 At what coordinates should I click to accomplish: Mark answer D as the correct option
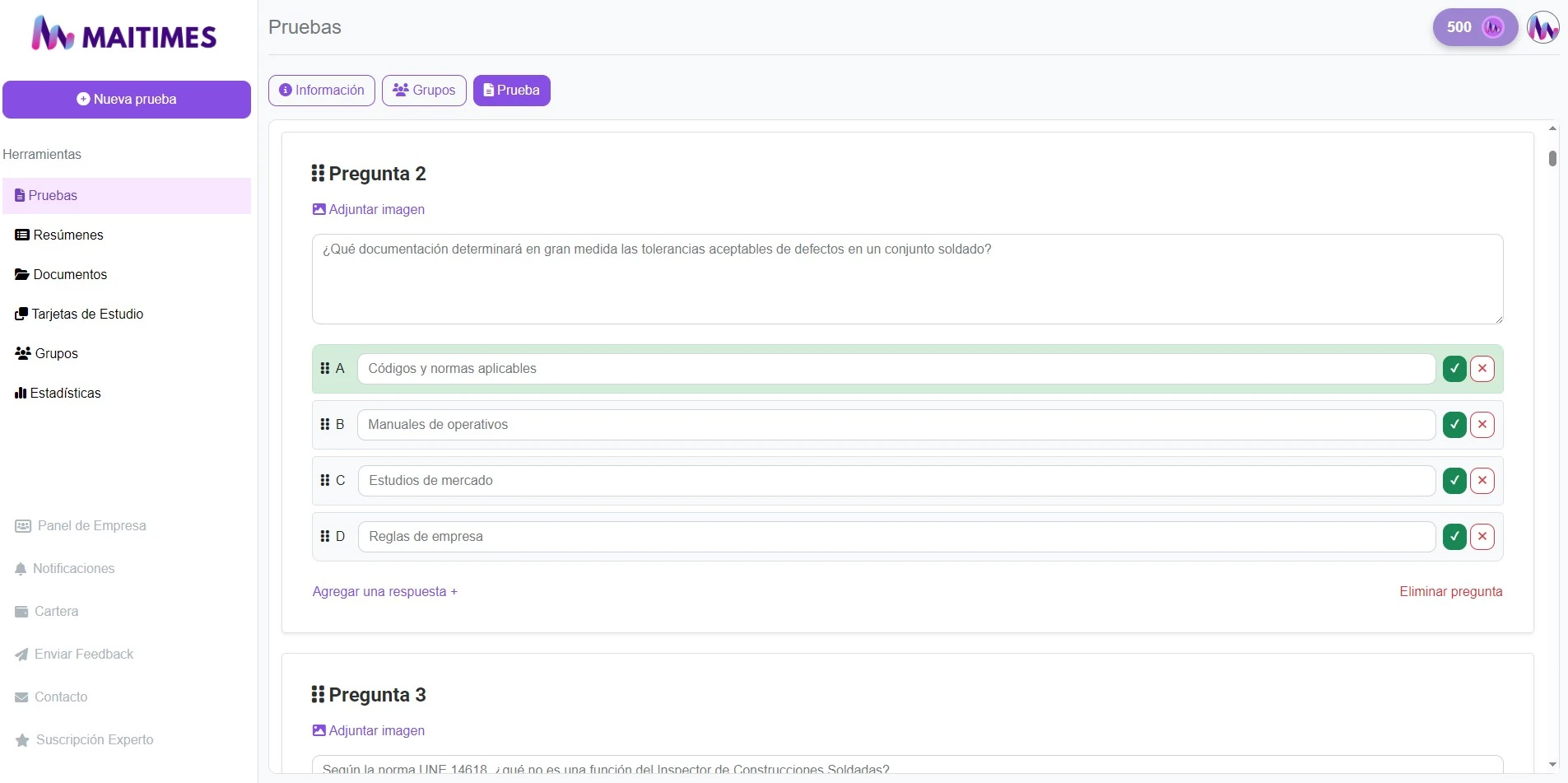pyautogui.click(x=1454, y=537)
